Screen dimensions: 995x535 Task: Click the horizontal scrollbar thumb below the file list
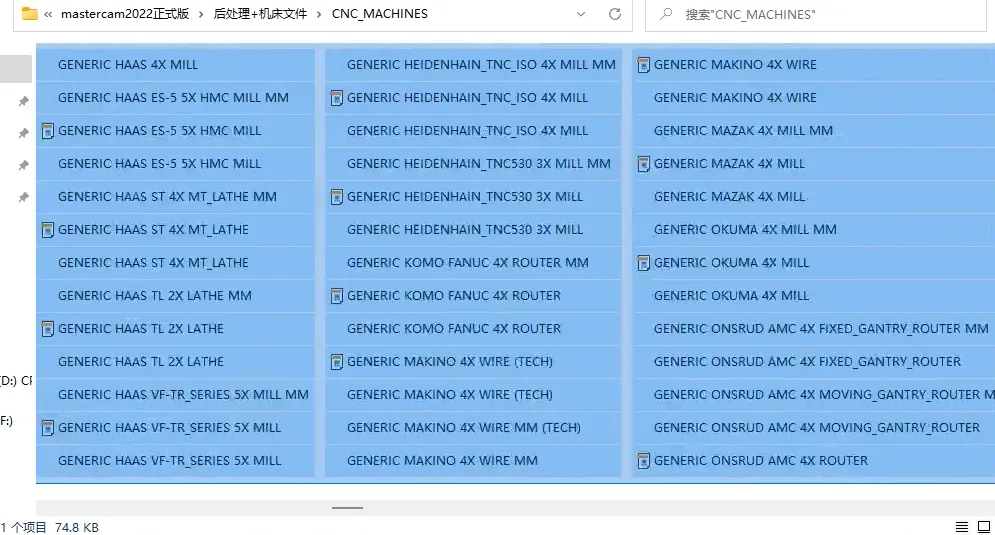(x=347, y=508)
